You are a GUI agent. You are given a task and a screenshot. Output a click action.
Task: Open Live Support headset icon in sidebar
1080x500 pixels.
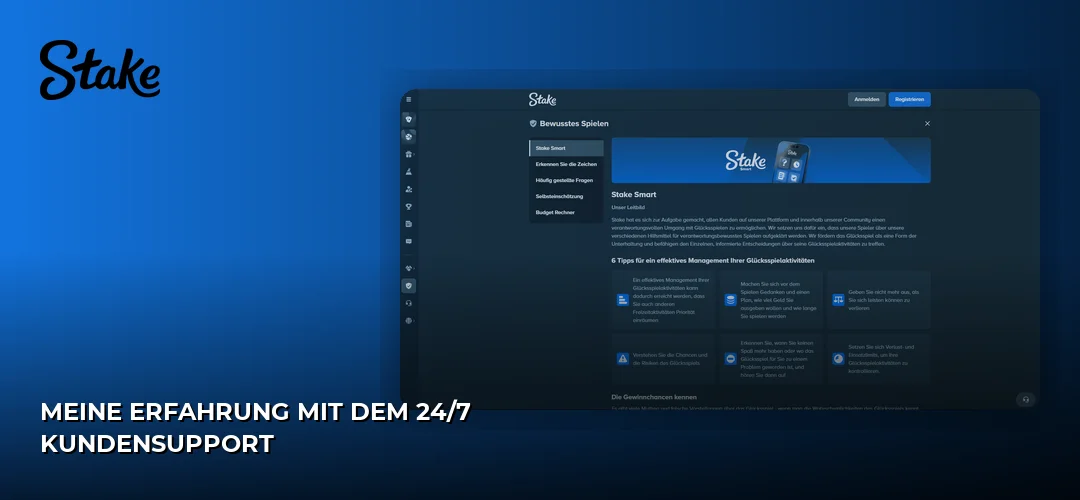coord(408,303)
